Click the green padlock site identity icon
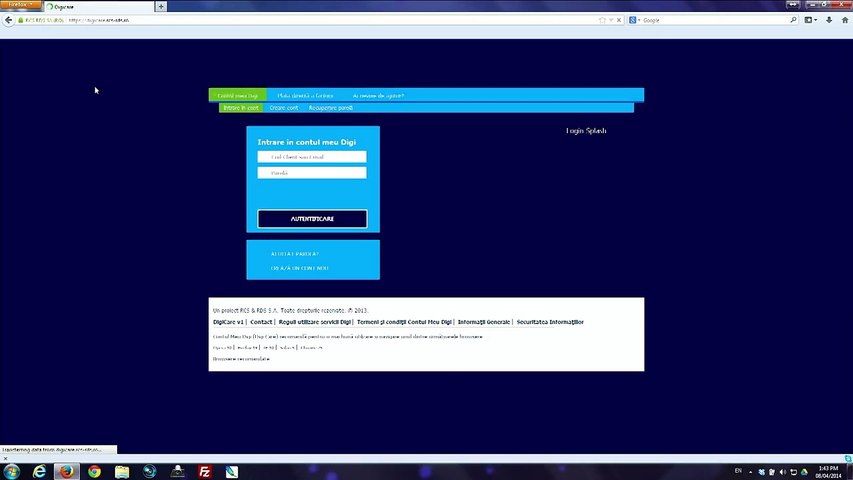The width and height of the screenshot is (853, 480). tap(21, 20)
